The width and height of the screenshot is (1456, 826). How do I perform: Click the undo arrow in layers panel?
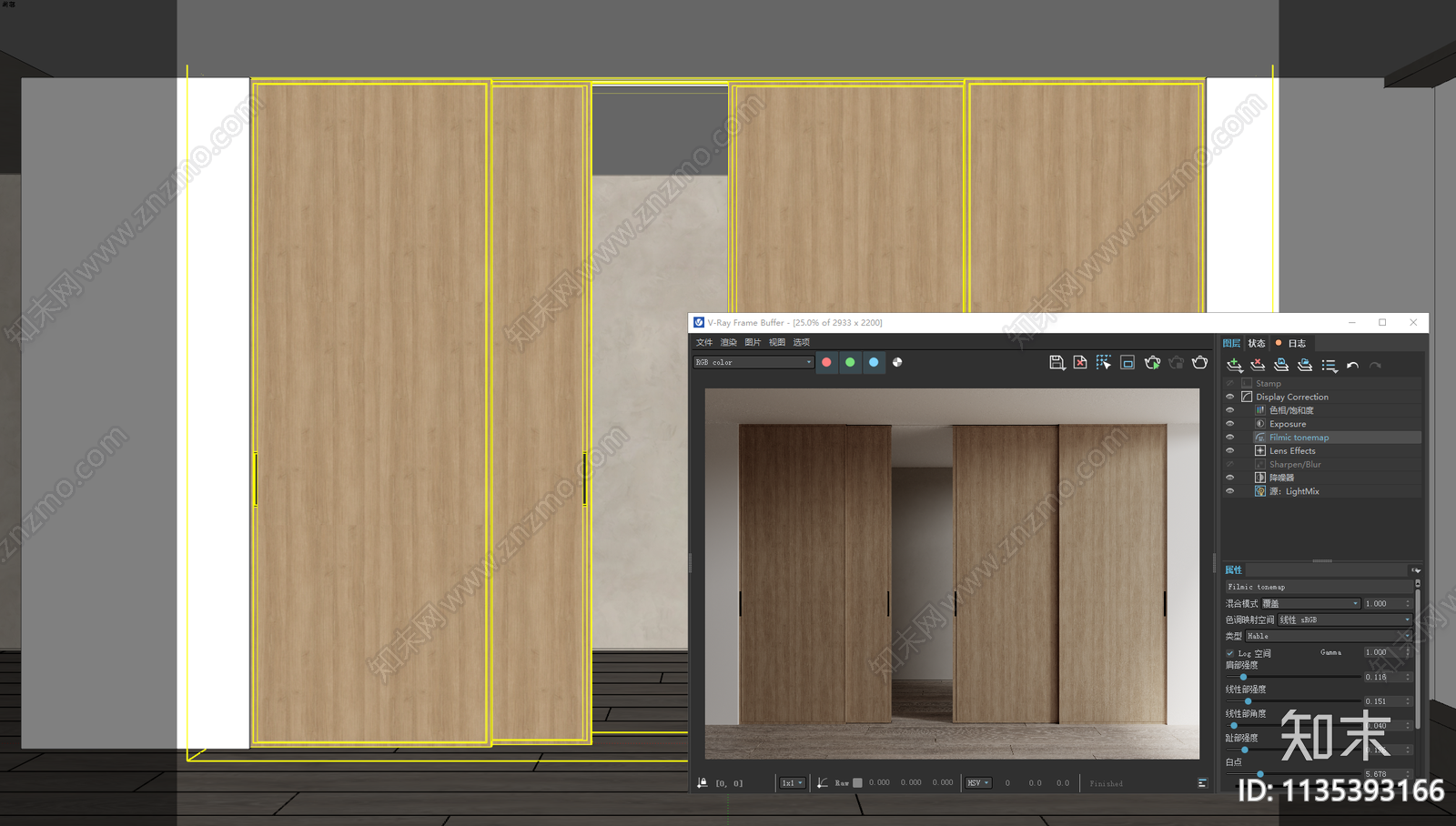1353,366
